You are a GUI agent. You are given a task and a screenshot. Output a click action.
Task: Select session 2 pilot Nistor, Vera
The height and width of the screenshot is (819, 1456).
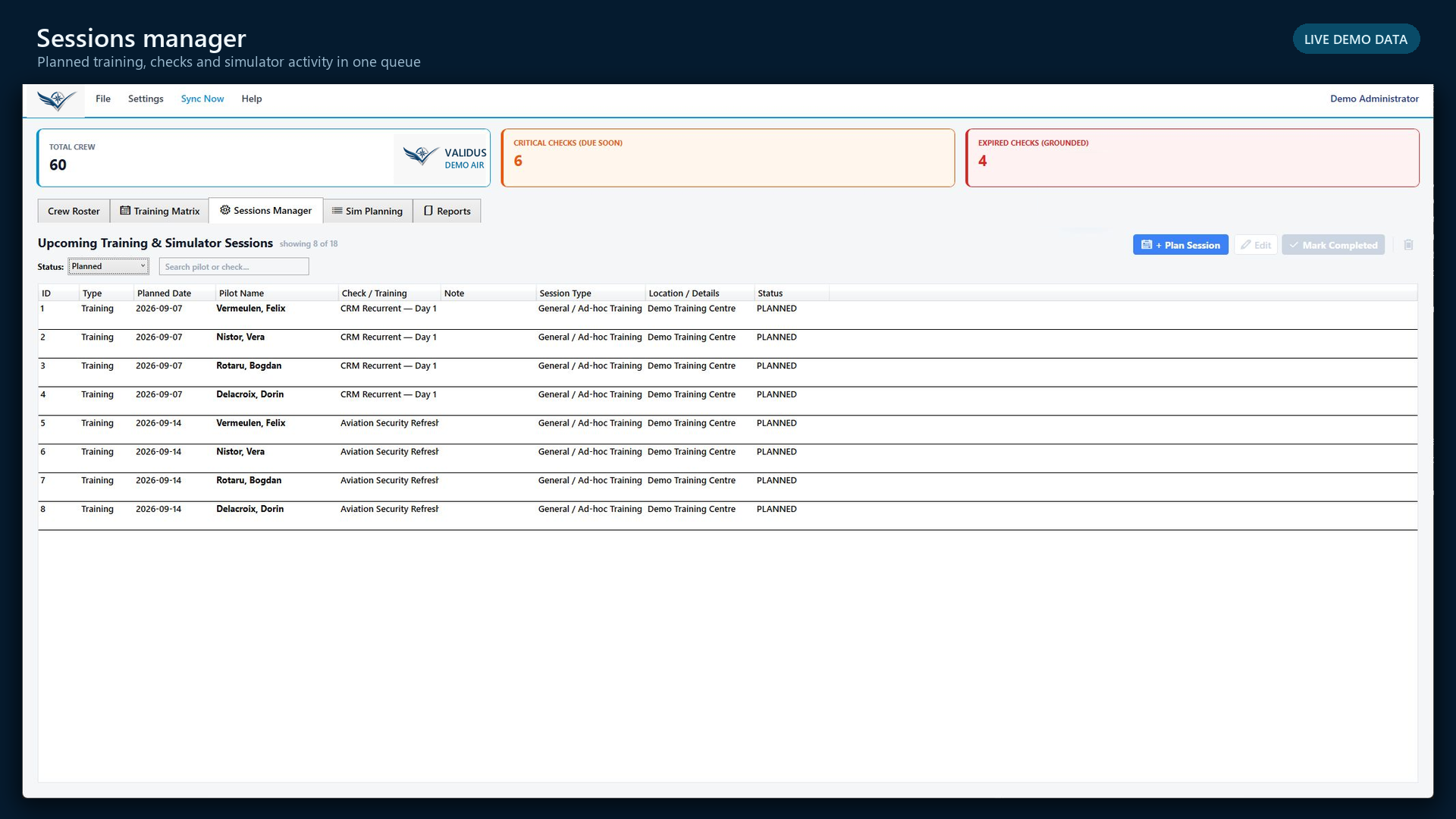[240, 337]
